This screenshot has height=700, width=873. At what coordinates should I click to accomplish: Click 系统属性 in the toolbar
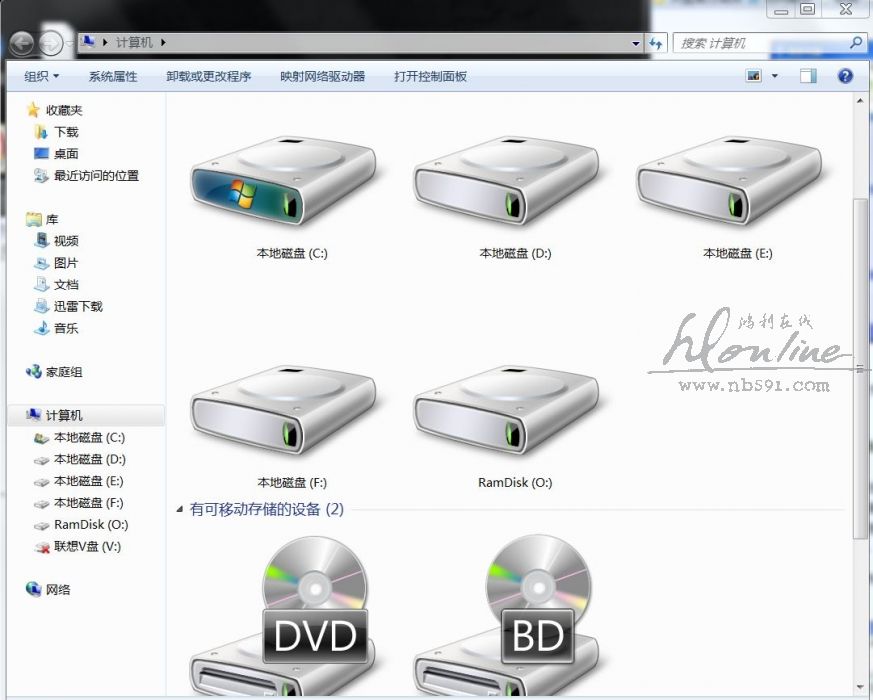click(x=113, y=76)
